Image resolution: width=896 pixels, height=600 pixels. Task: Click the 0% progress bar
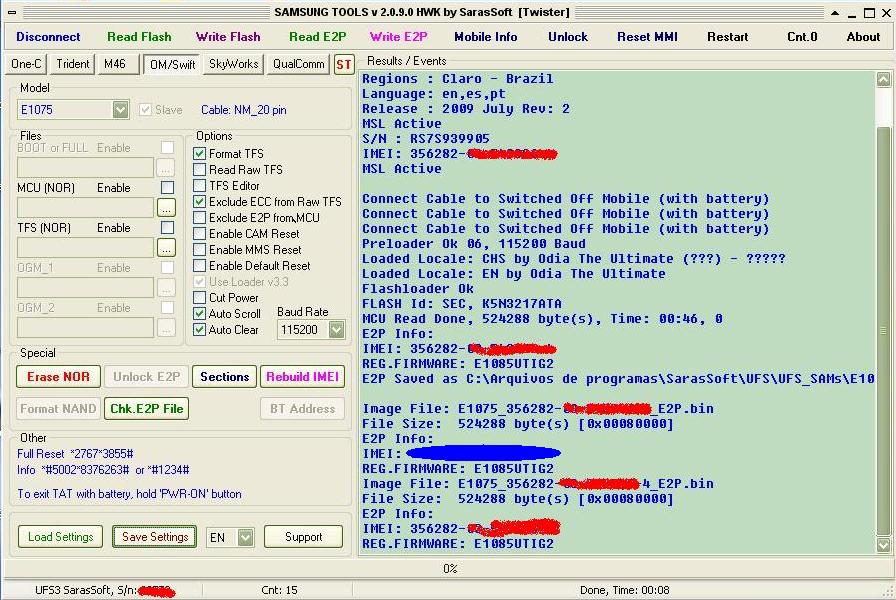449,569
